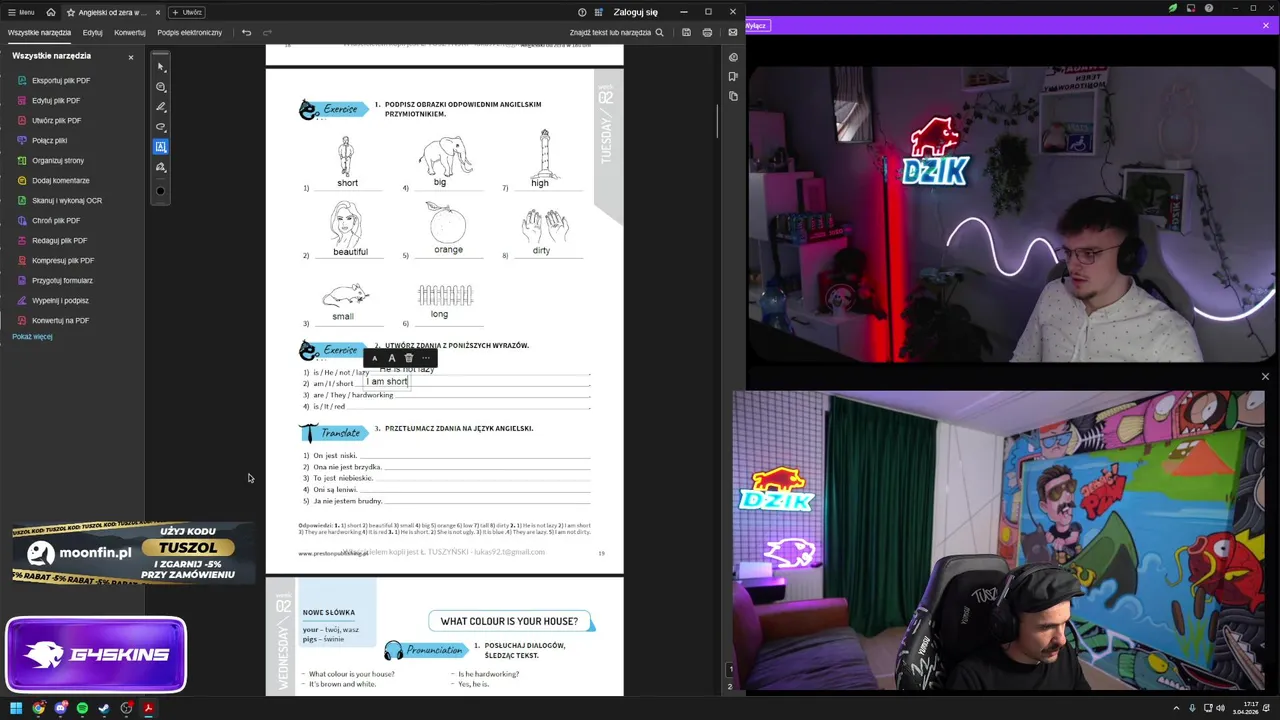Viewport: 1280px width, 720px height.
Task: Go to Acrobat home icon
Action: point(51,12)
